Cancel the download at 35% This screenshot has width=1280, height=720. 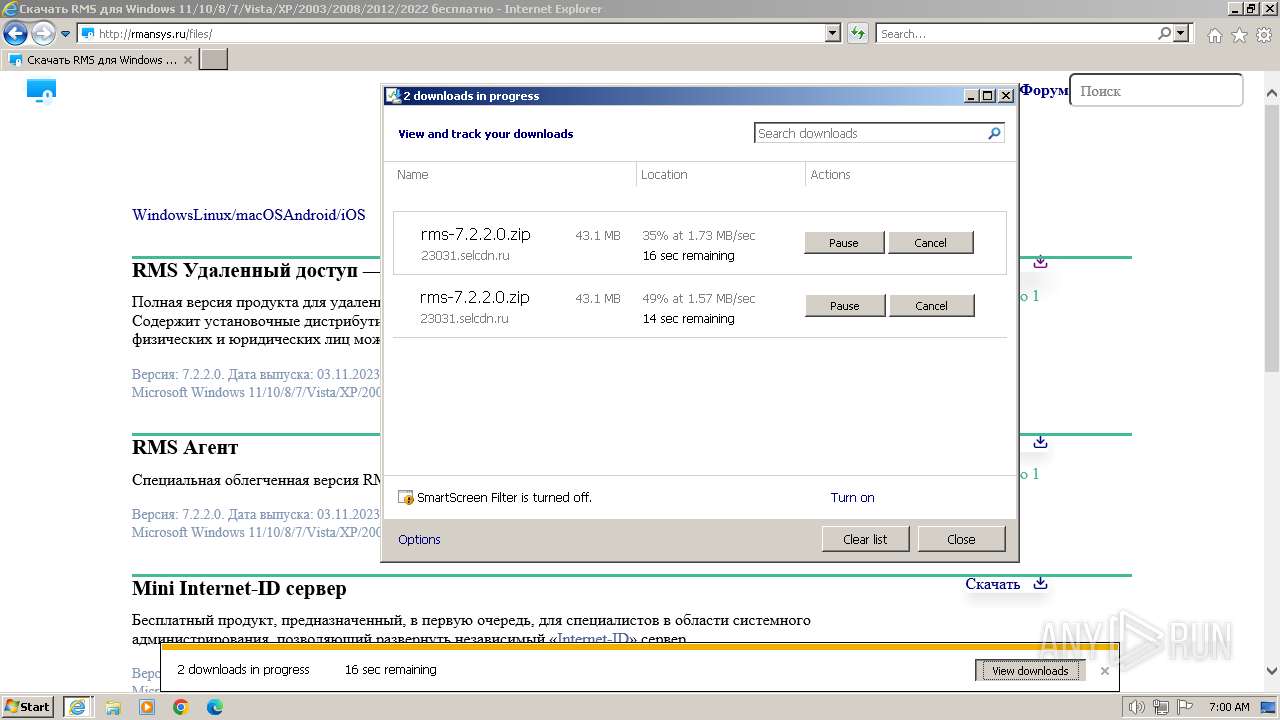pos(930,242)
